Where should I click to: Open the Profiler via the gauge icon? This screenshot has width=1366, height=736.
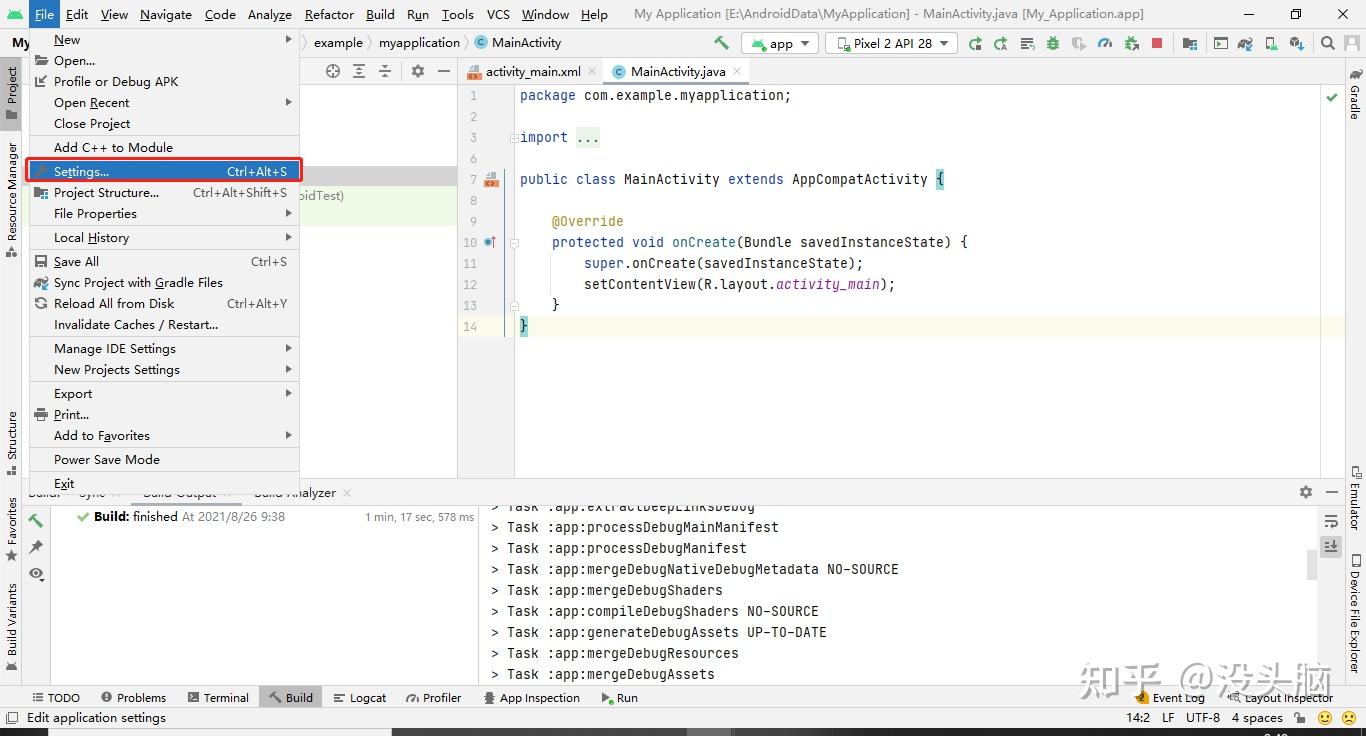[1105, 43]
